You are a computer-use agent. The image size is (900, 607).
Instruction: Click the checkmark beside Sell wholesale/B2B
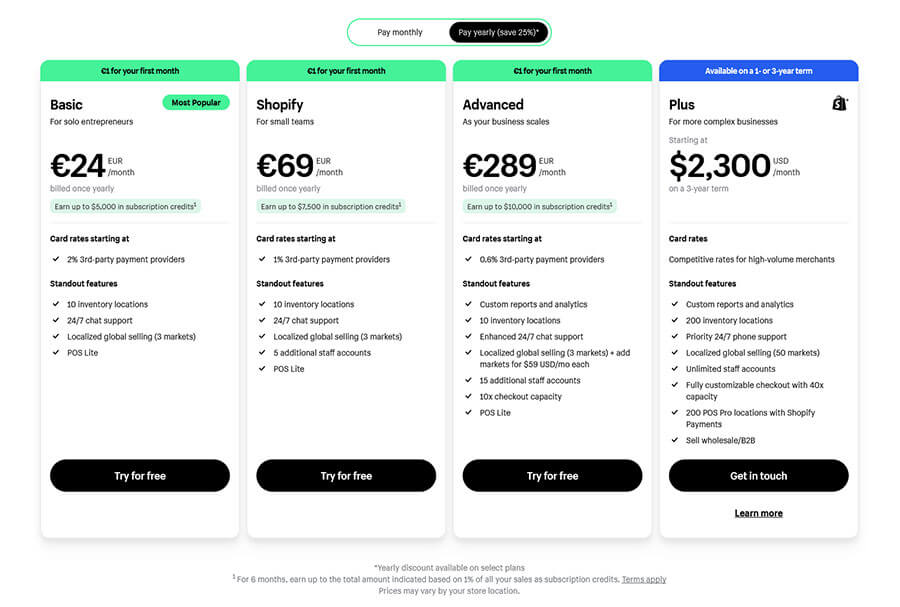click(673, 438)
